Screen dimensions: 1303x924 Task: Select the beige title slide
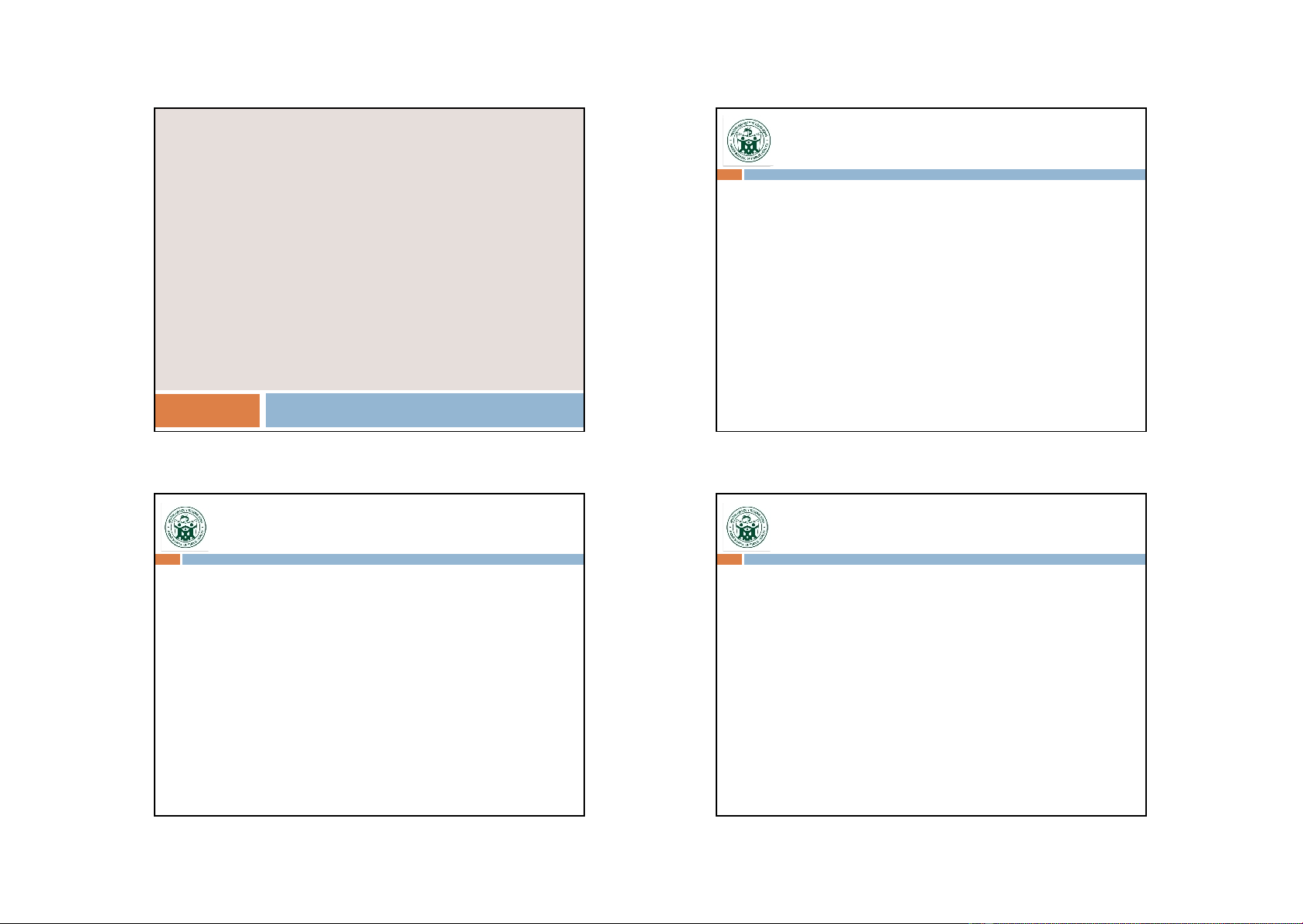(x=369, y=247)
